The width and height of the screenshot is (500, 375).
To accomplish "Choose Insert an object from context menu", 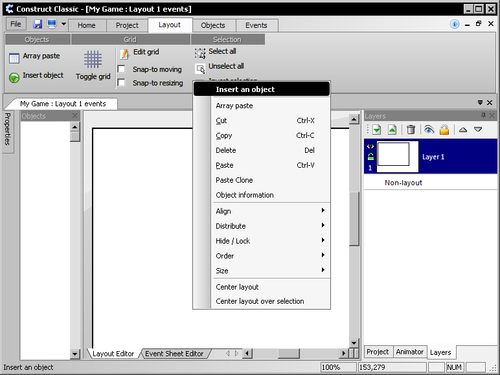I will [x=262, y=89].
